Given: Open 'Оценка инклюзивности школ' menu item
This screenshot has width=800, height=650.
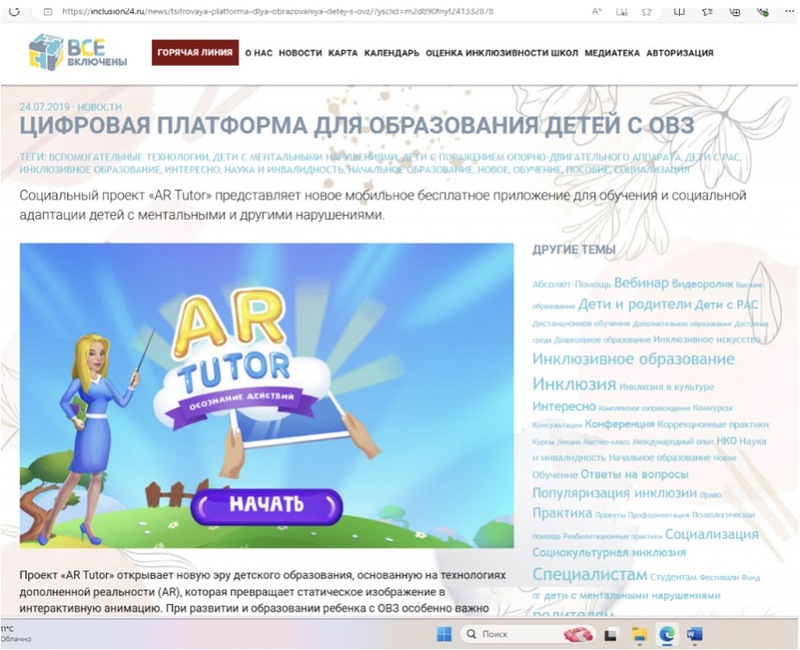Looking at the screenshot, I should pyautogui.click(x=502, y=53).
